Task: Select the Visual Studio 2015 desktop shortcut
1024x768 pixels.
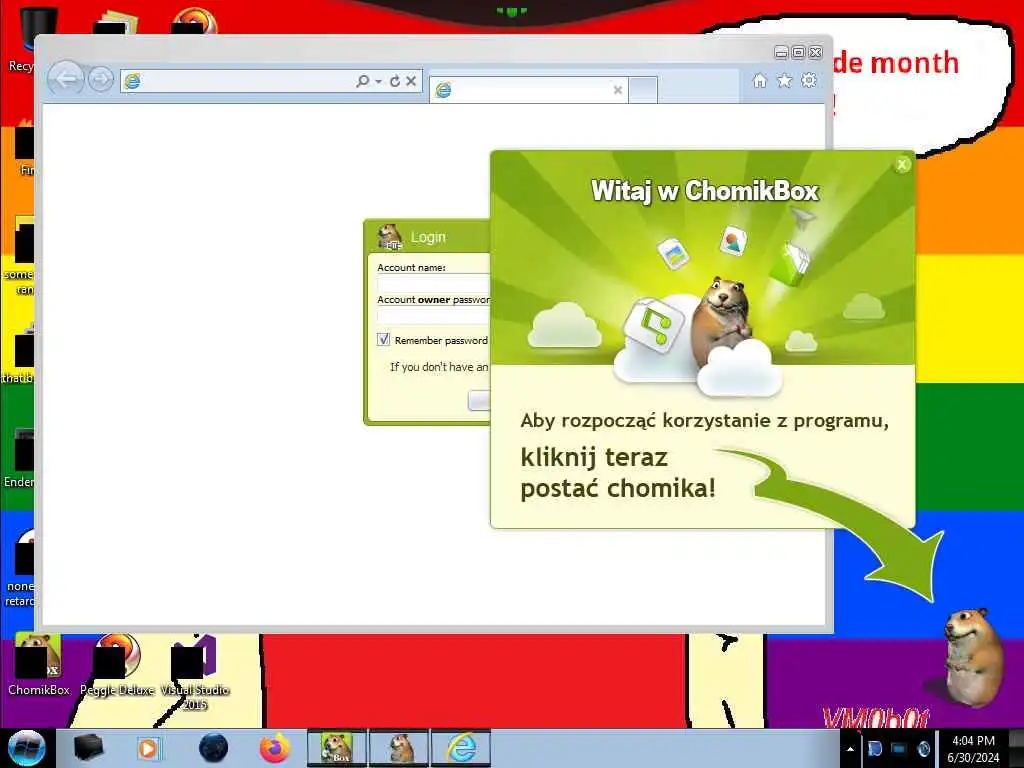Action: pyautogui.click(x=195, y=673)
